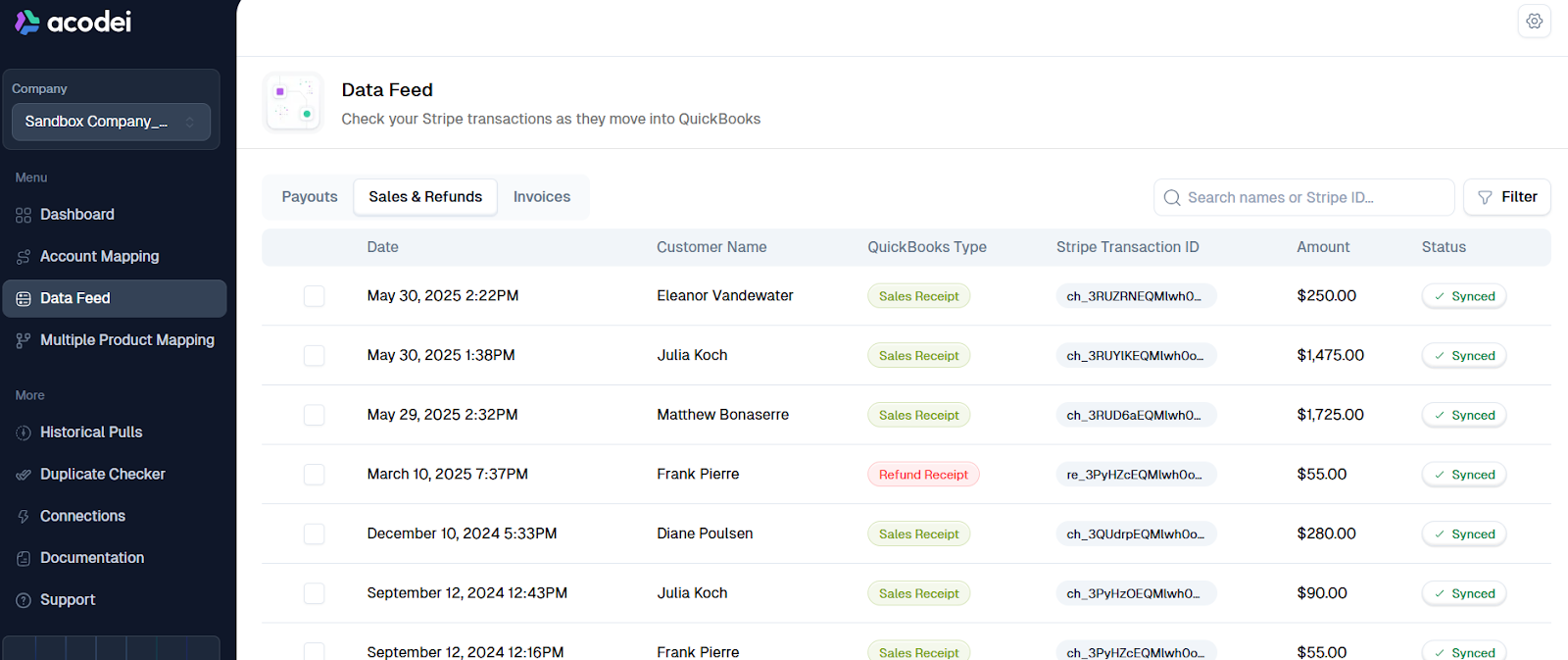Click the Support help icon
Screen dimensions: 1568x660
click(x=24, y=600)
